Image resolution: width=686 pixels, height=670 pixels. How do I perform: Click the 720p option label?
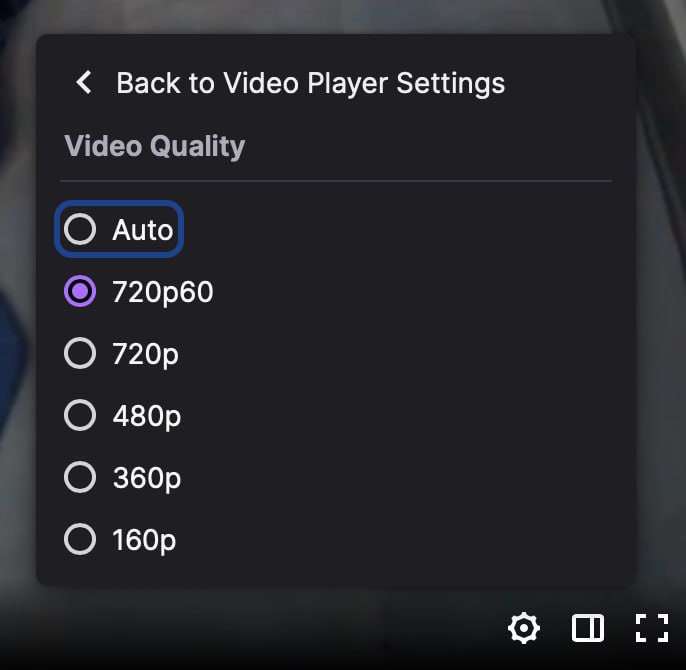click(145, 354)
